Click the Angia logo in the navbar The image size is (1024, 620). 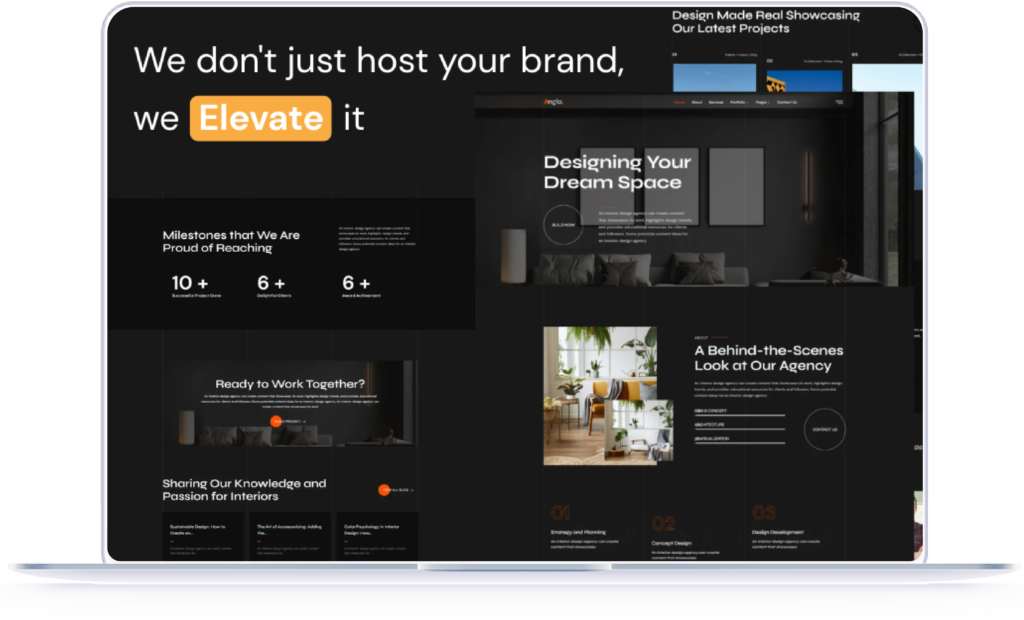point(553,102)
